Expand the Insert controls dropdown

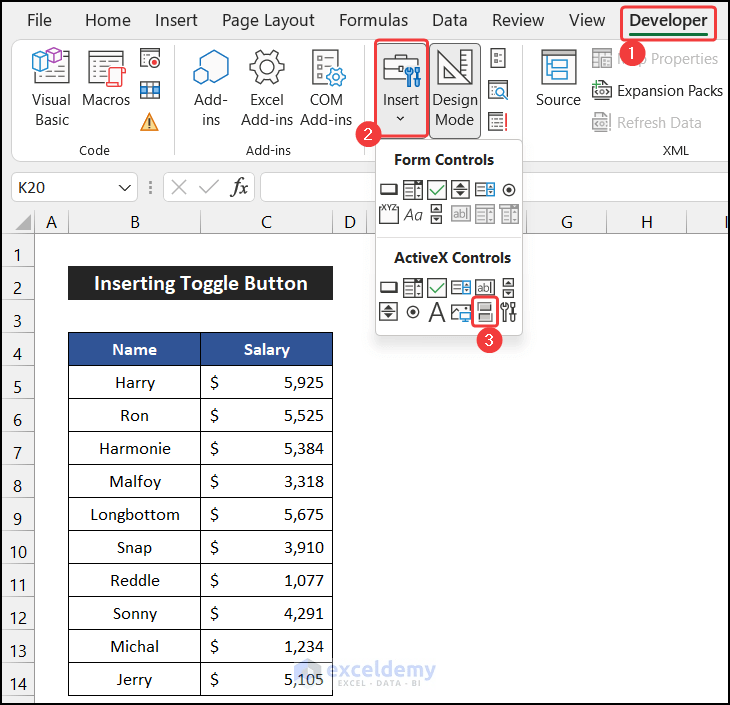pos(401,89)
